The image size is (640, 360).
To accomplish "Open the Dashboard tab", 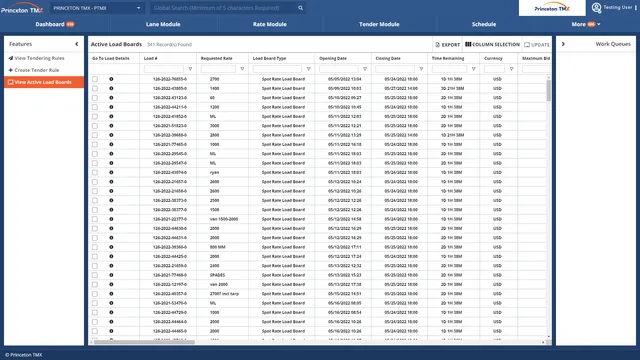I will [55, 24].
